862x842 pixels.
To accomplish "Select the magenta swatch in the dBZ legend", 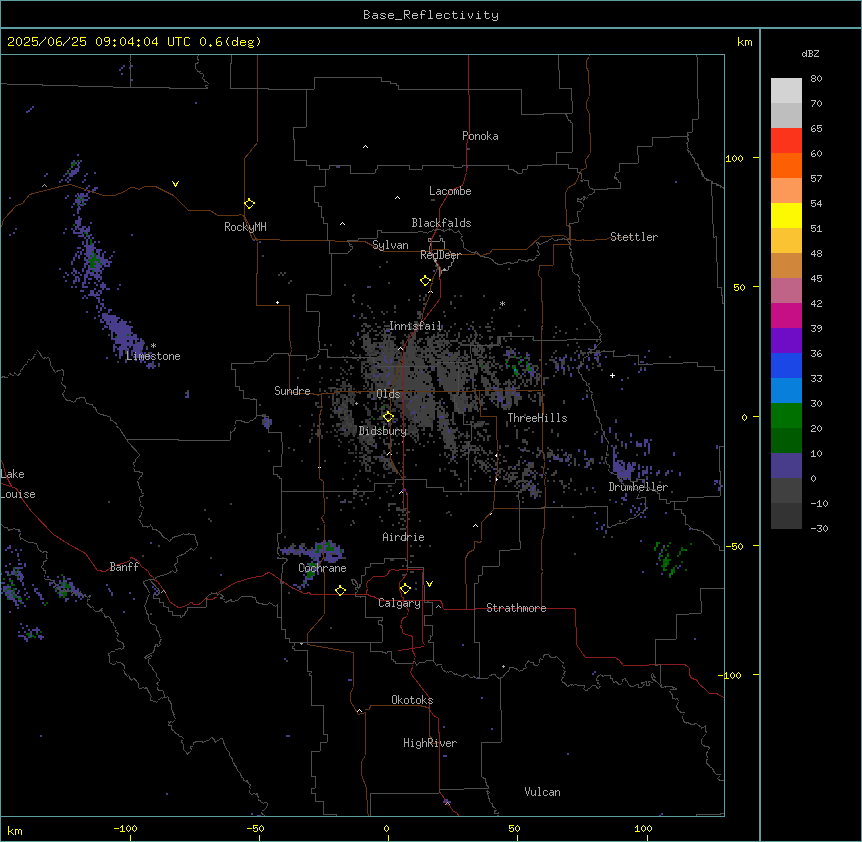I will pos(786,315).
